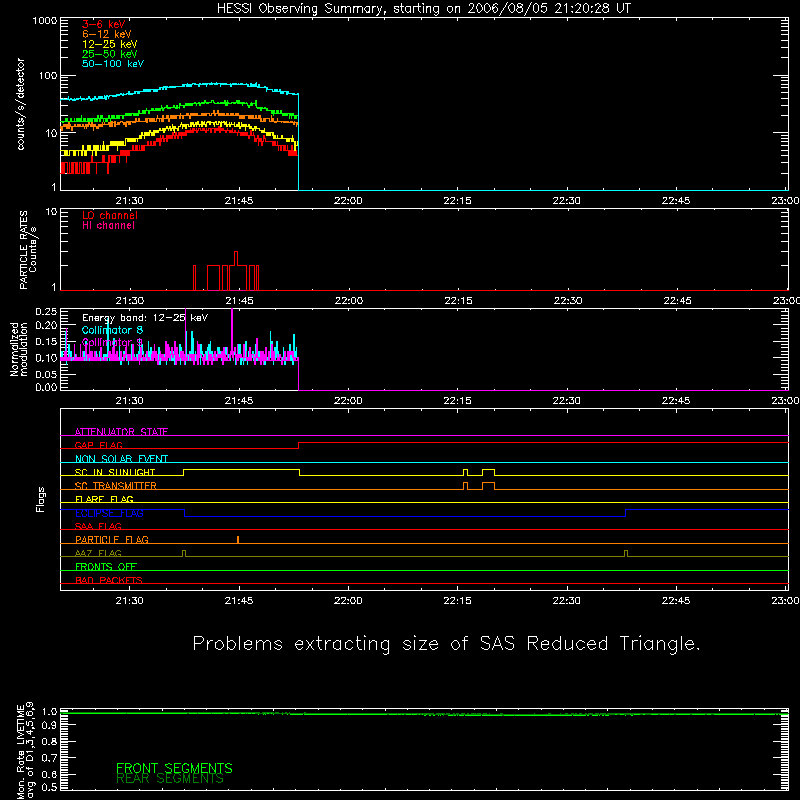The height and width of the screenshot is (800, 800).
Task: Click the SC_TRANSMITTER flag label
Action: tap(116, 485)
